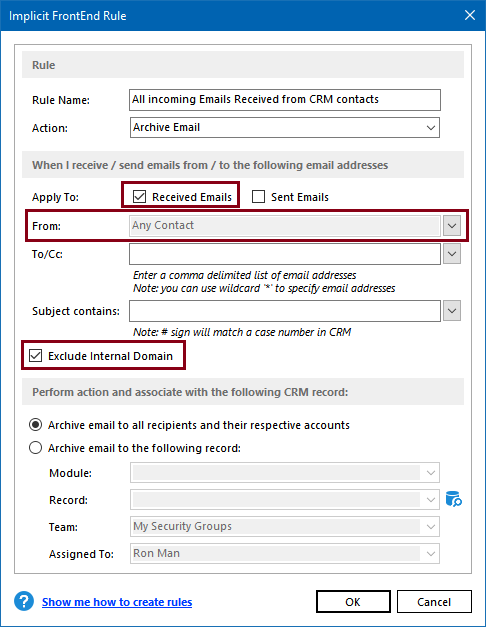Image resolution: width=487 pixels, height=629 pixels.
Task: Choose Archive email to the following record
Action: click(35, 448)
